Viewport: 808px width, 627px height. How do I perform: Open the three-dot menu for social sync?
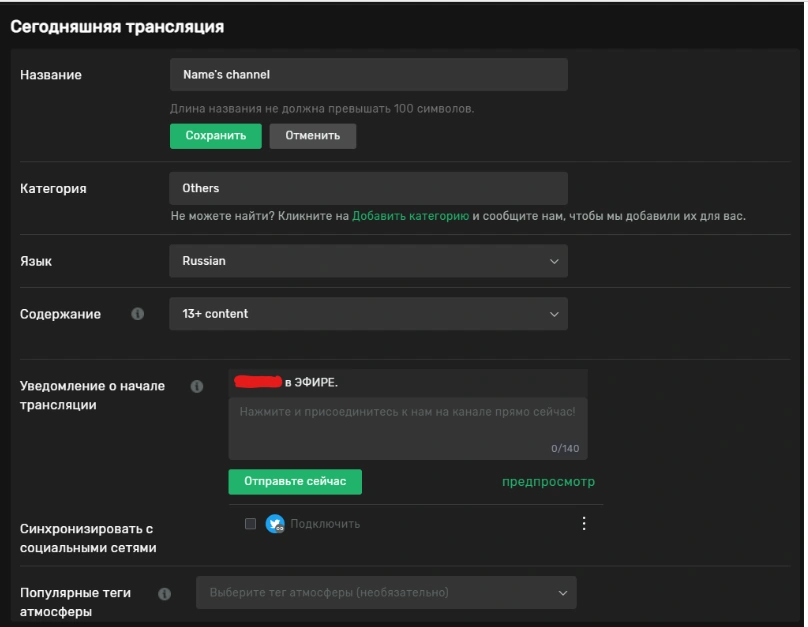pyautogui.click(x=585, y=523)
